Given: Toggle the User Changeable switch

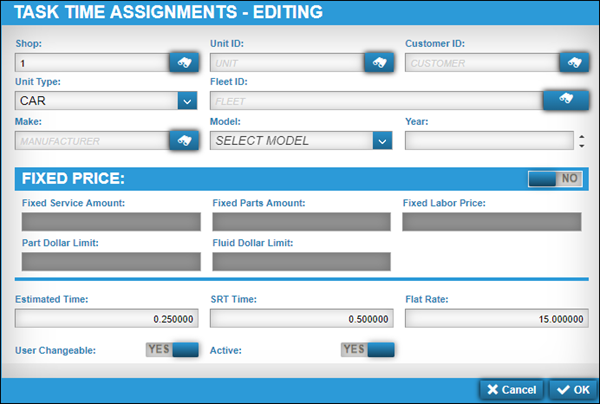Looking at the screenshot, I should point(172,350).
